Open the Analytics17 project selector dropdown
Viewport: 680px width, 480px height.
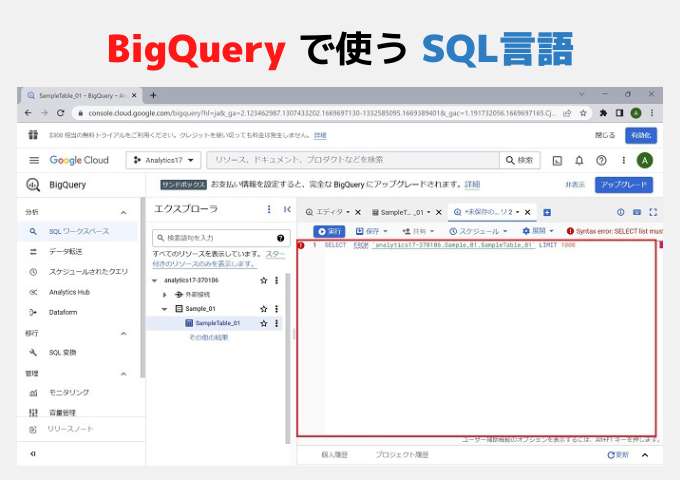(x=163, y=160)
